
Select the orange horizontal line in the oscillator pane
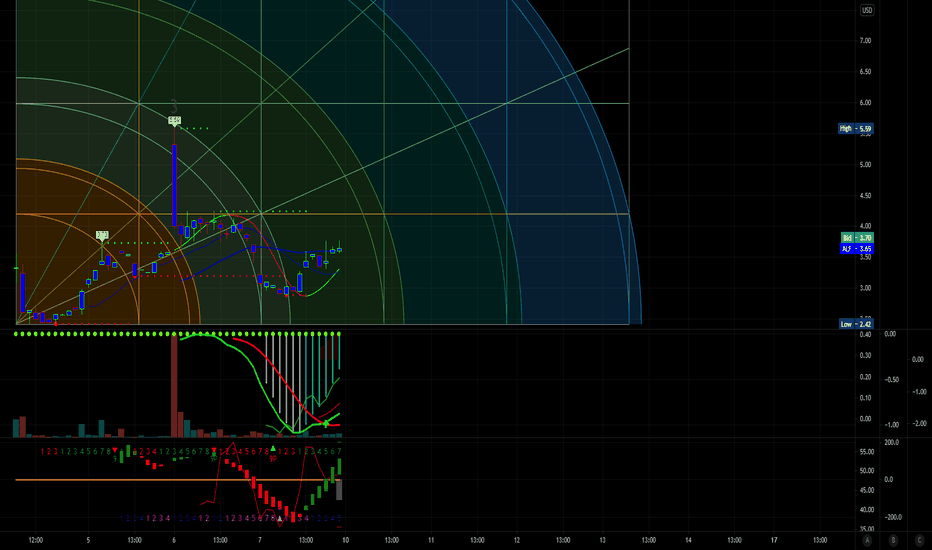[177, 479]
